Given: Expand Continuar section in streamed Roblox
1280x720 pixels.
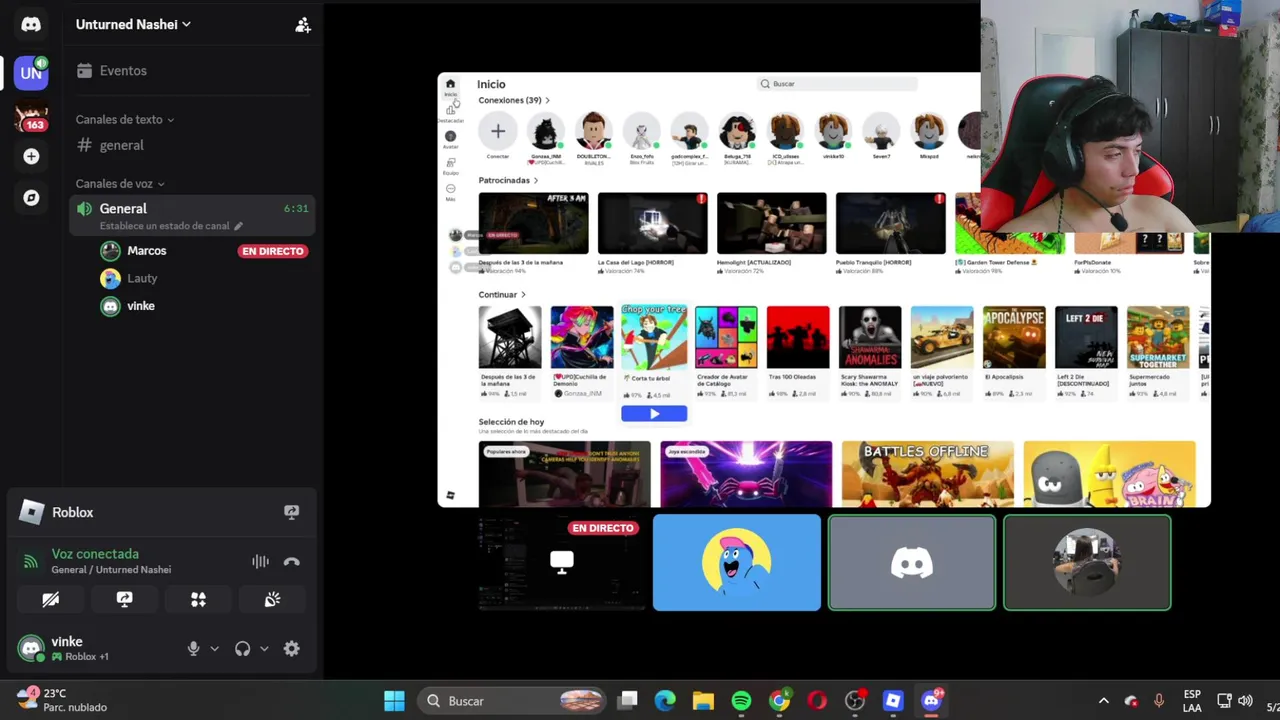Looking at the screenshot, I should 502,295.
